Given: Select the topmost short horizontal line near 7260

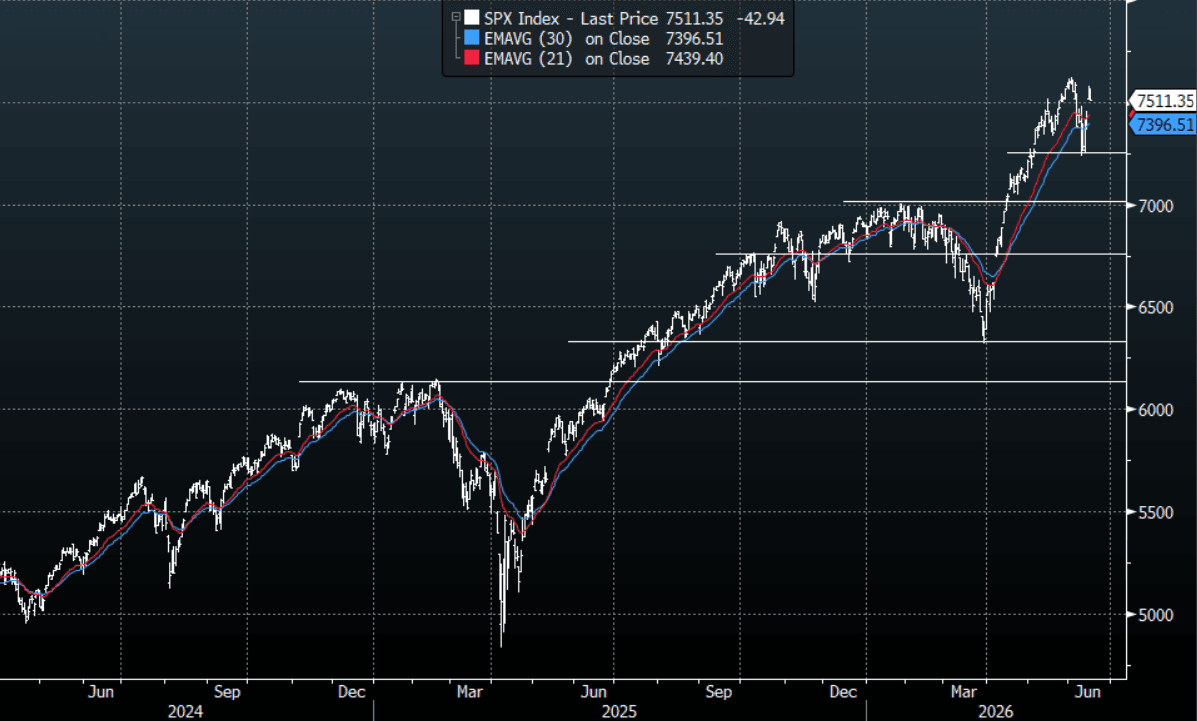Looking at the screenshot, I should click(x=1067, y=153).
